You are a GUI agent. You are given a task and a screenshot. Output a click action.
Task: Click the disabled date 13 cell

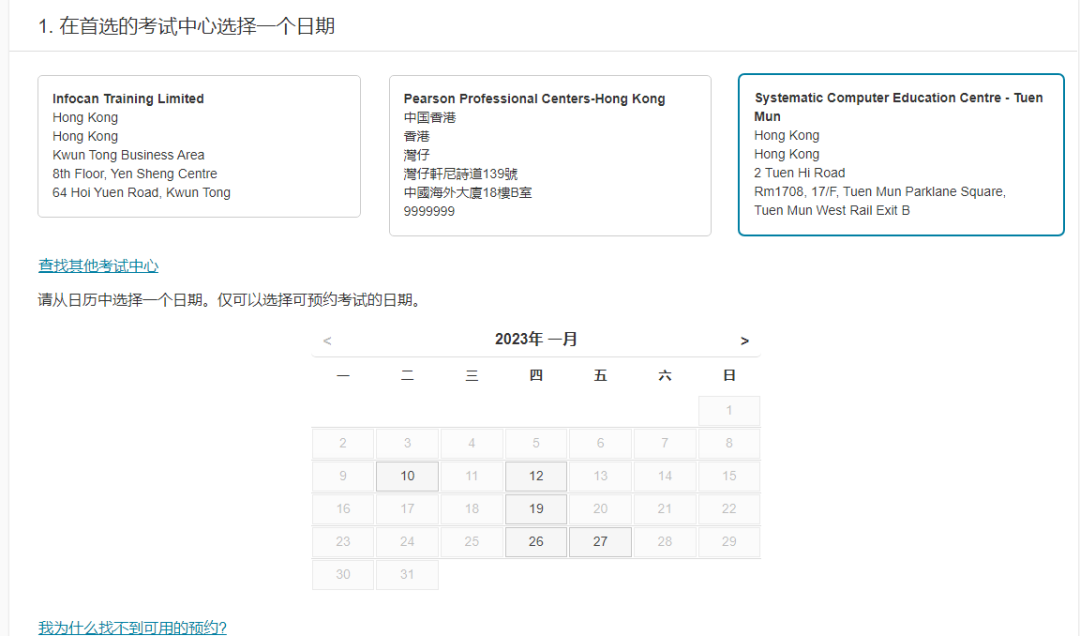[600, 476]
